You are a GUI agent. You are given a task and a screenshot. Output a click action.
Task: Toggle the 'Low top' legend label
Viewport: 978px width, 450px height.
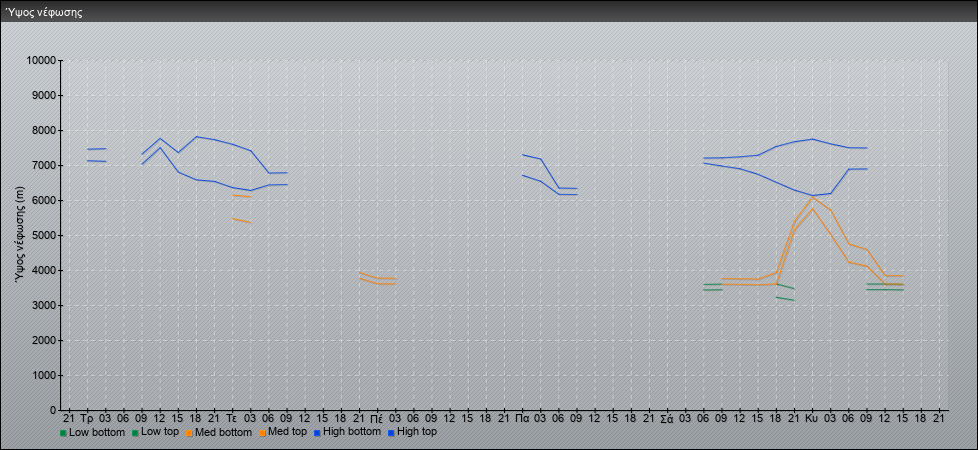160,432
